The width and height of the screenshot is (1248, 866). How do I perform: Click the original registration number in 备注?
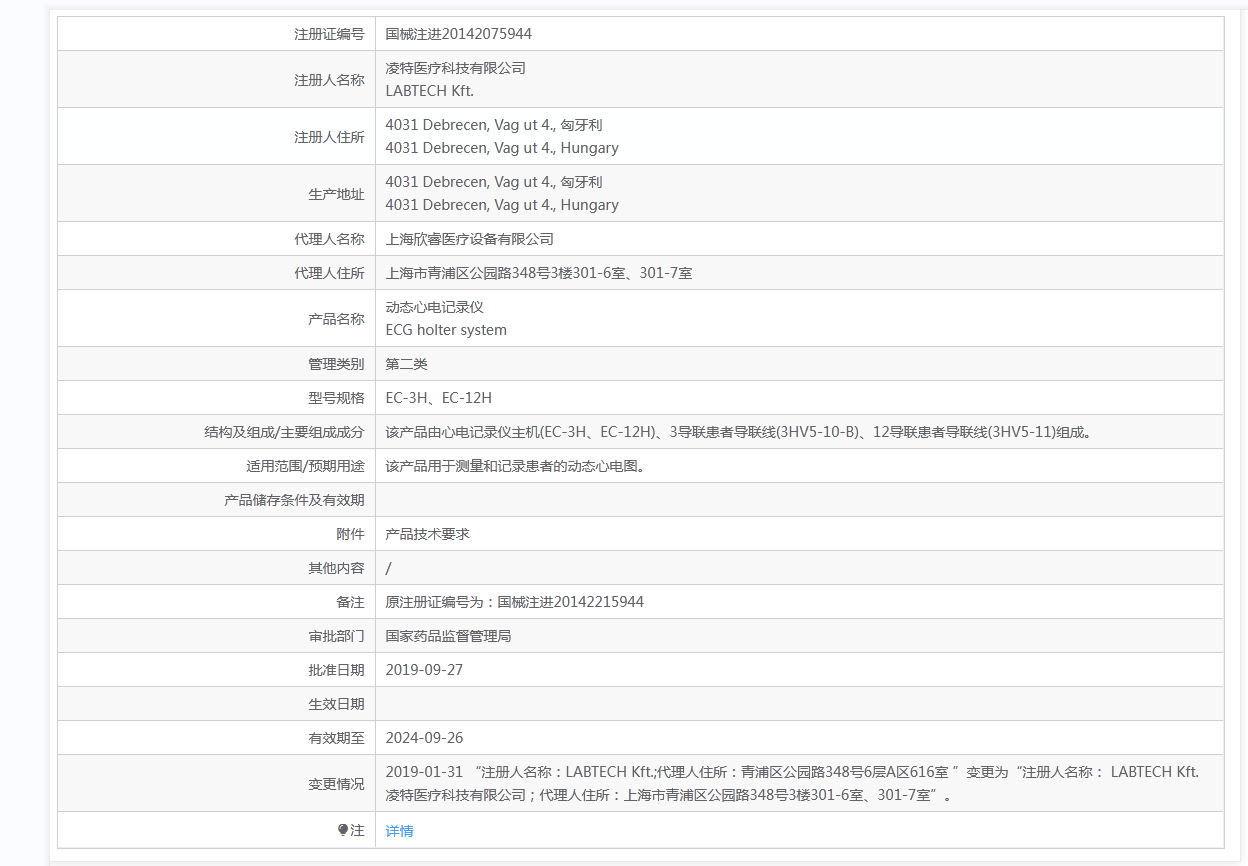coord(514,602)
